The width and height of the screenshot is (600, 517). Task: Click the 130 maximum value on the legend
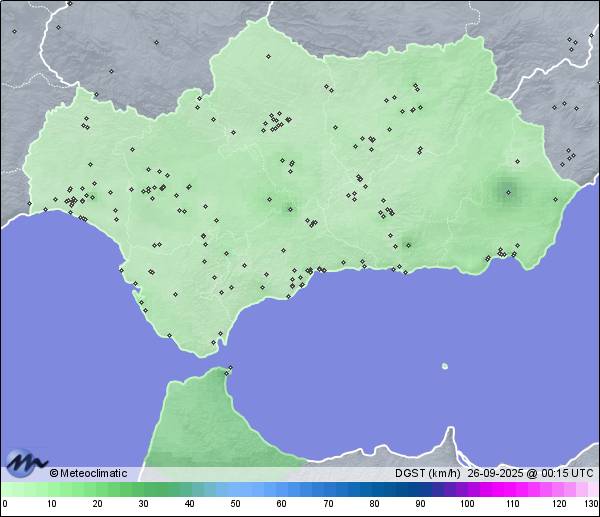591,504
